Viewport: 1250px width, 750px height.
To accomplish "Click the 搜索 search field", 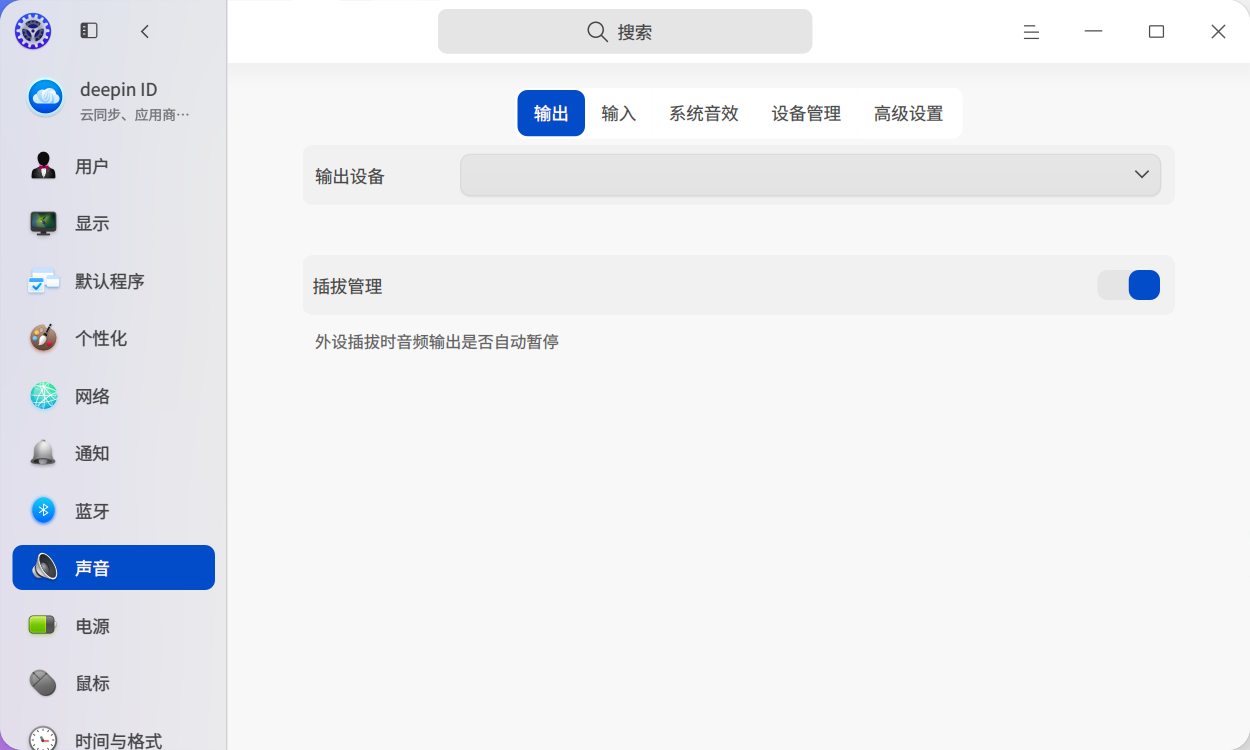I will 625,32.
